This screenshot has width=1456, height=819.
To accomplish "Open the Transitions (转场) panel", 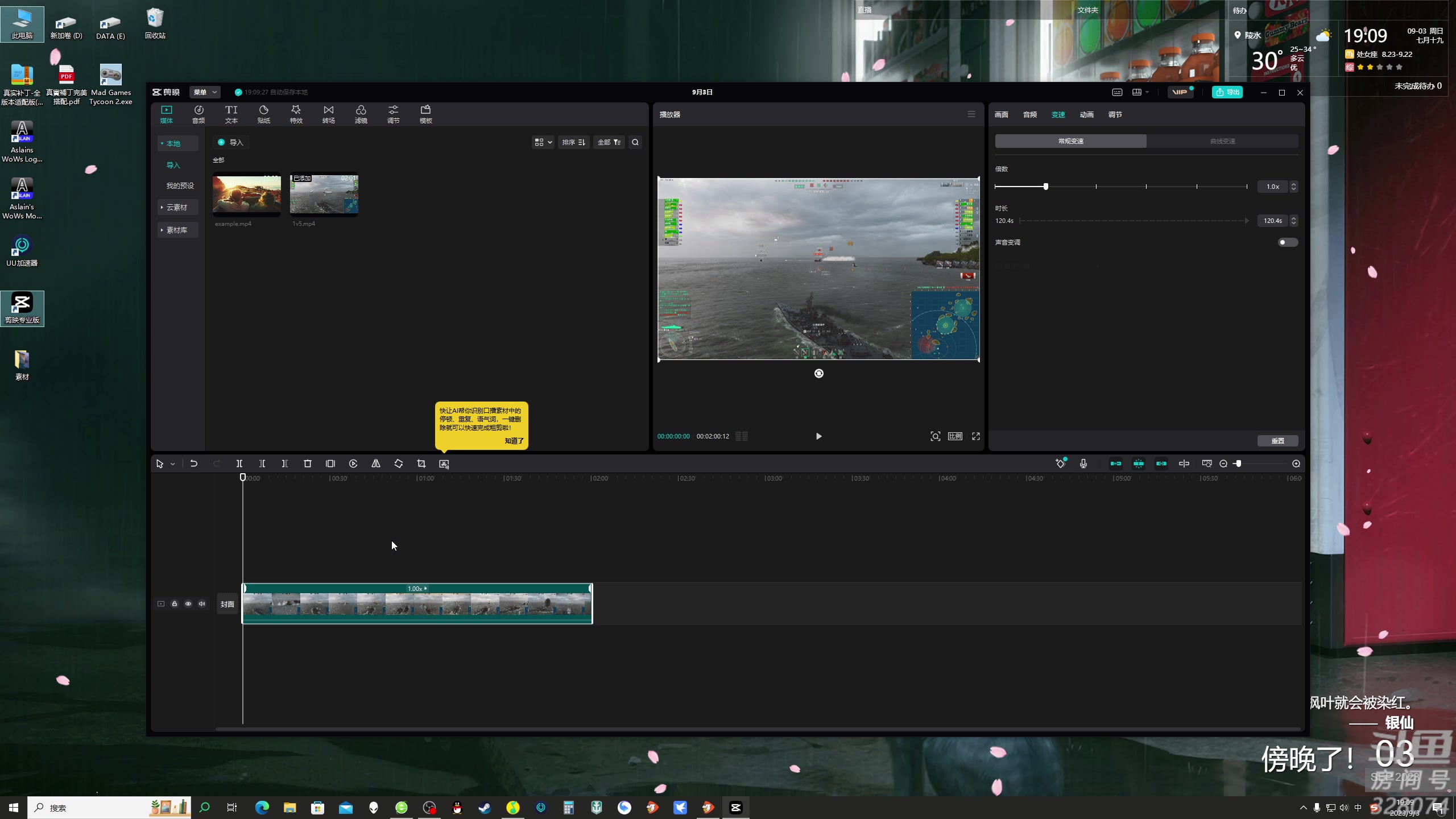I will [x=328, y=114].
